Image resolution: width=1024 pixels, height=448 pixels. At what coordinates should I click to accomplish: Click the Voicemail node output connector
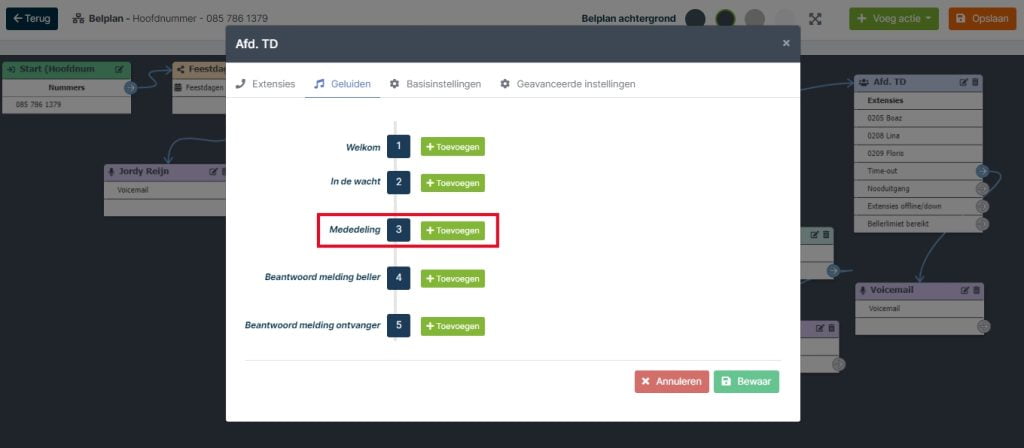(984, 326)
